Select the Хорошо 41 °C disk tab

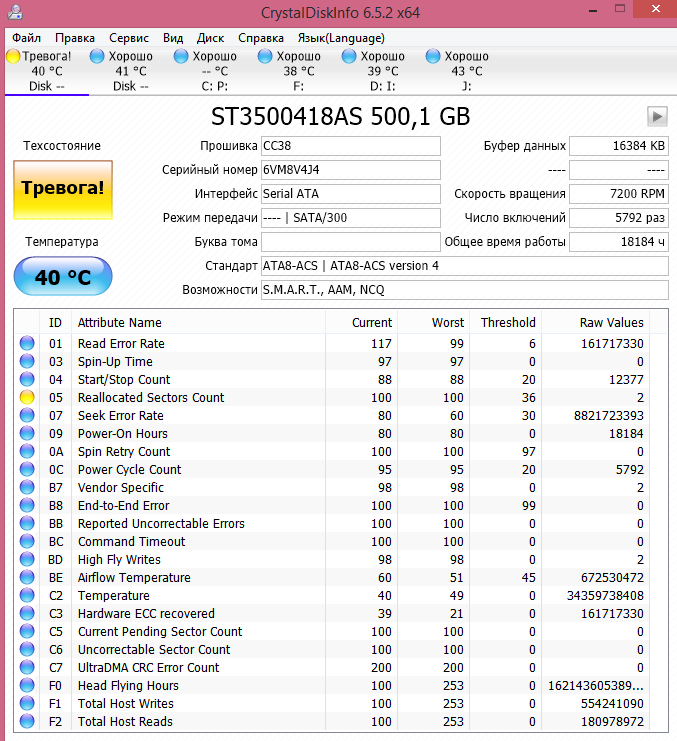(131, 71)
